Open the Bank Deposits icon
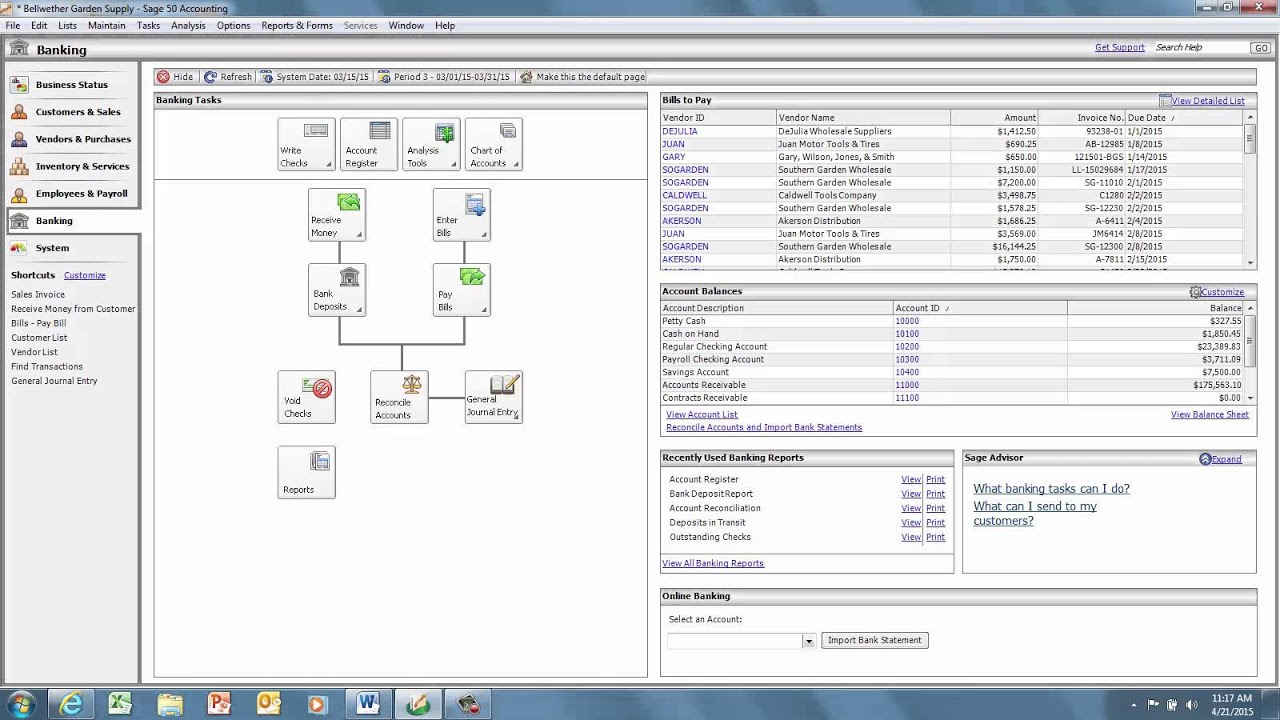The image size is (1280, 720). coord(337,289)
